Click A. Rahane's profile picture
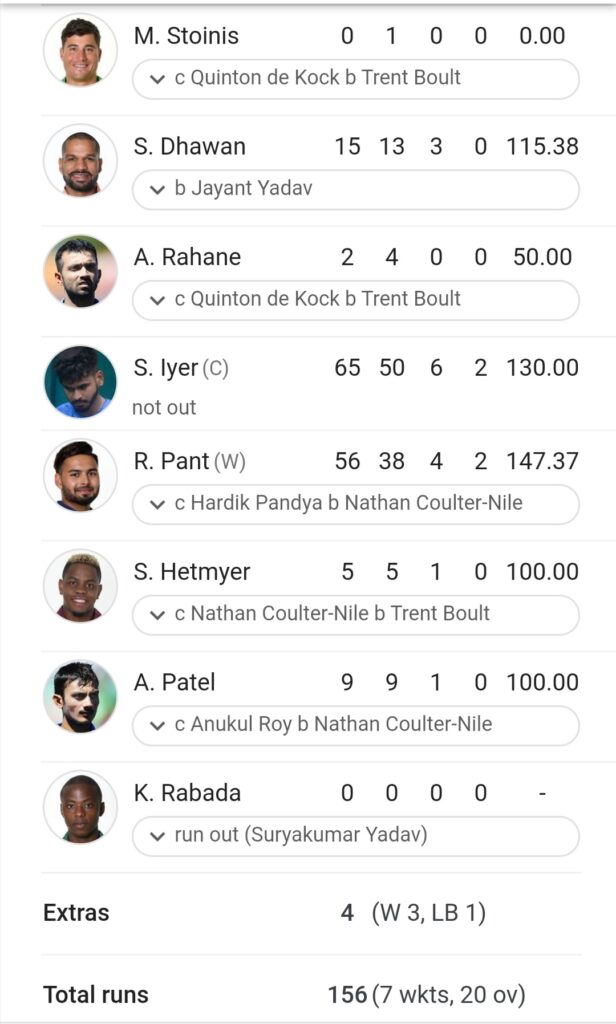Viewport: 616px width, 1024px height. (x=80, y=271)
